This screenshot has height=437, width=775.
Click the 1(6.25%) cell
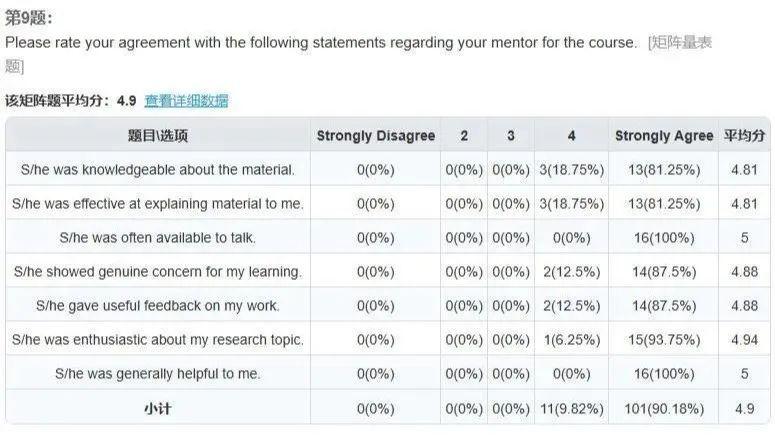coord(571,340)
